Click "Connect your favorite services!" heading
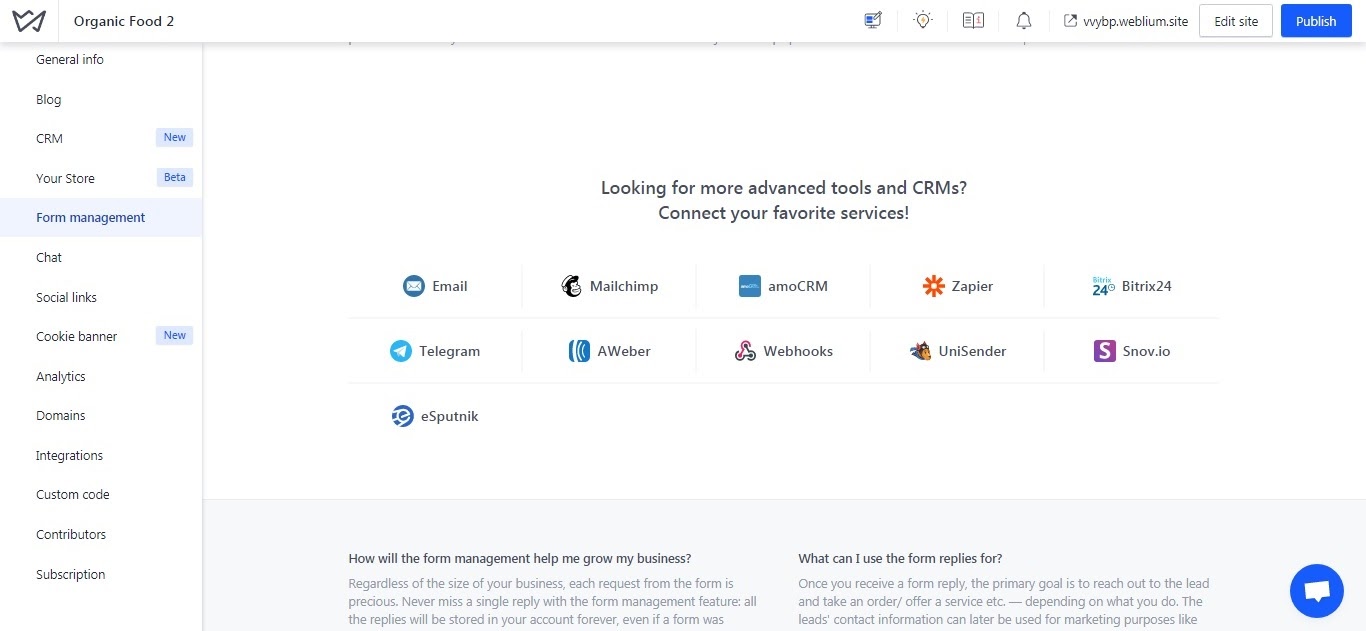 784,213
